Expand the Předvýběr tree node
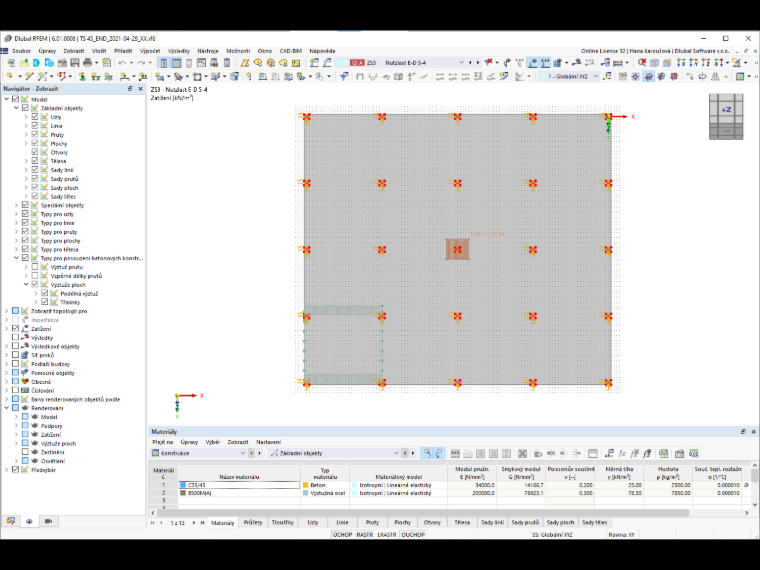Image resolution: width=760 pixels, height=570 pixels. click(x=7, y=470)
